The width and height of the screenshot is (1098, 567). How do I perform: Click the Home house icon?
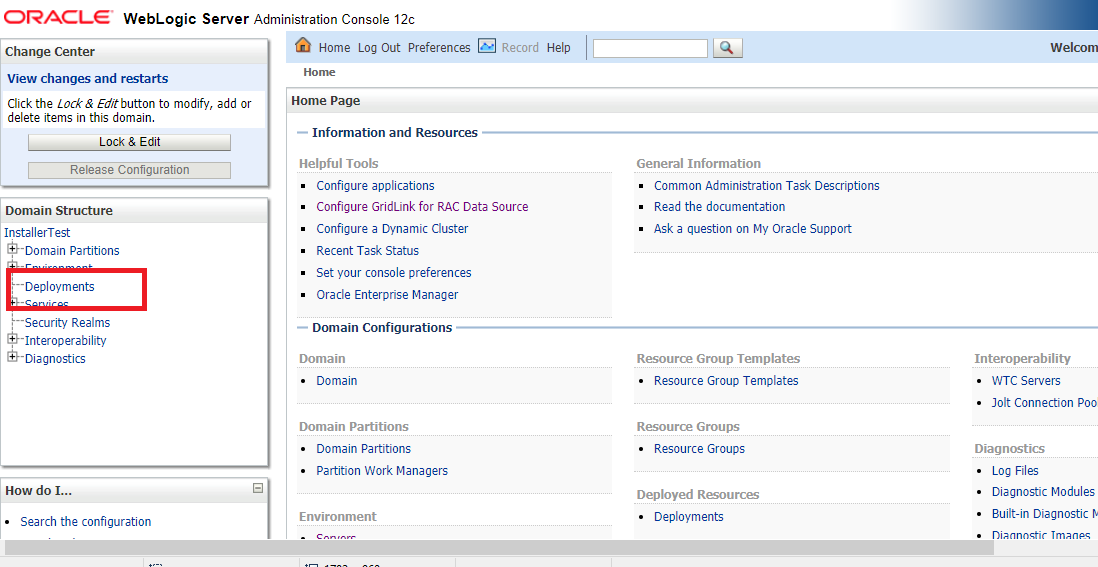(303, 46)
